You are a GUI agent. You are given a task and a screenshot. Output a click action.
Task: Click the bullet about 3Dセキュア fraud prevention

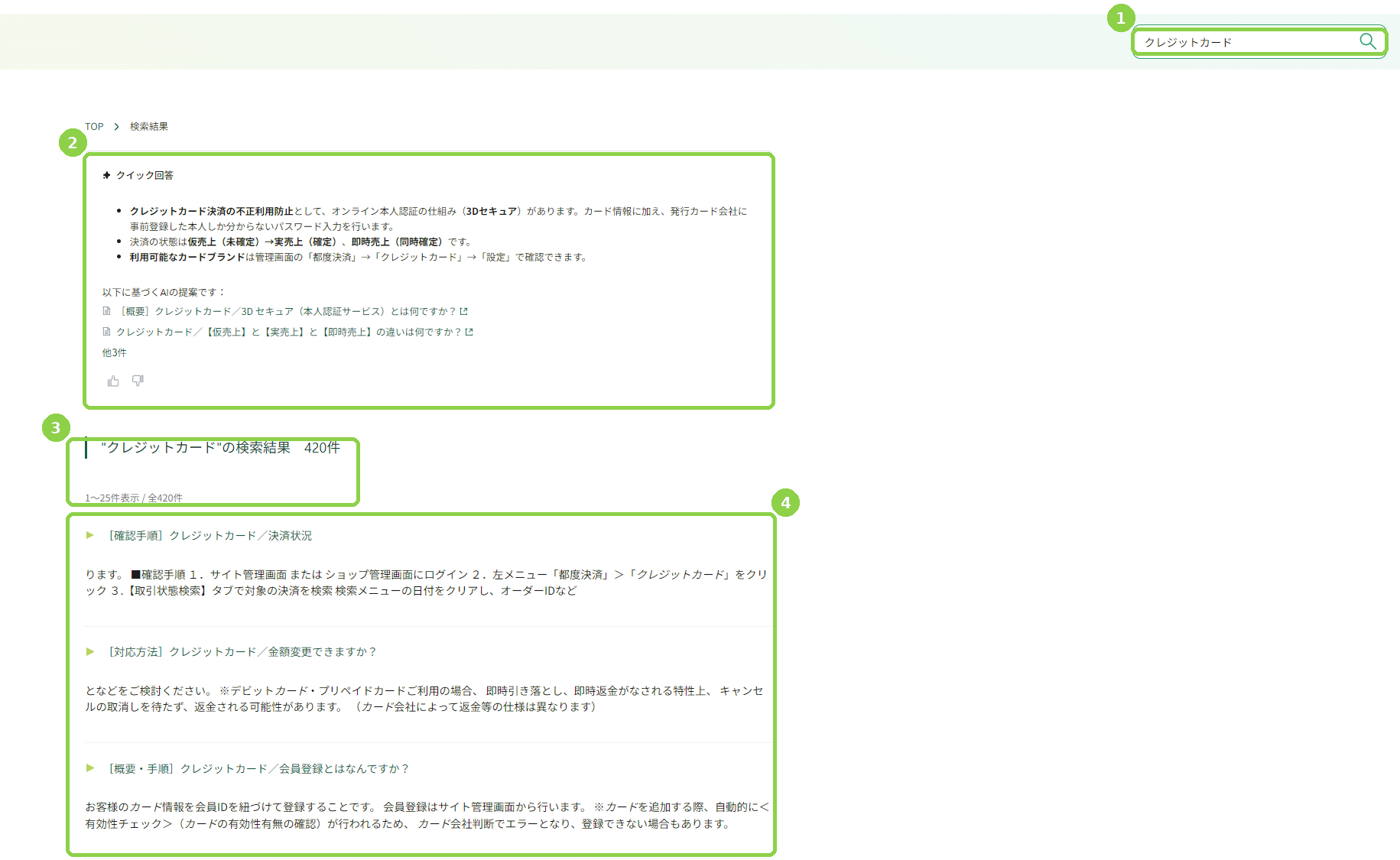pyautogui.click(x=438, y=219)
